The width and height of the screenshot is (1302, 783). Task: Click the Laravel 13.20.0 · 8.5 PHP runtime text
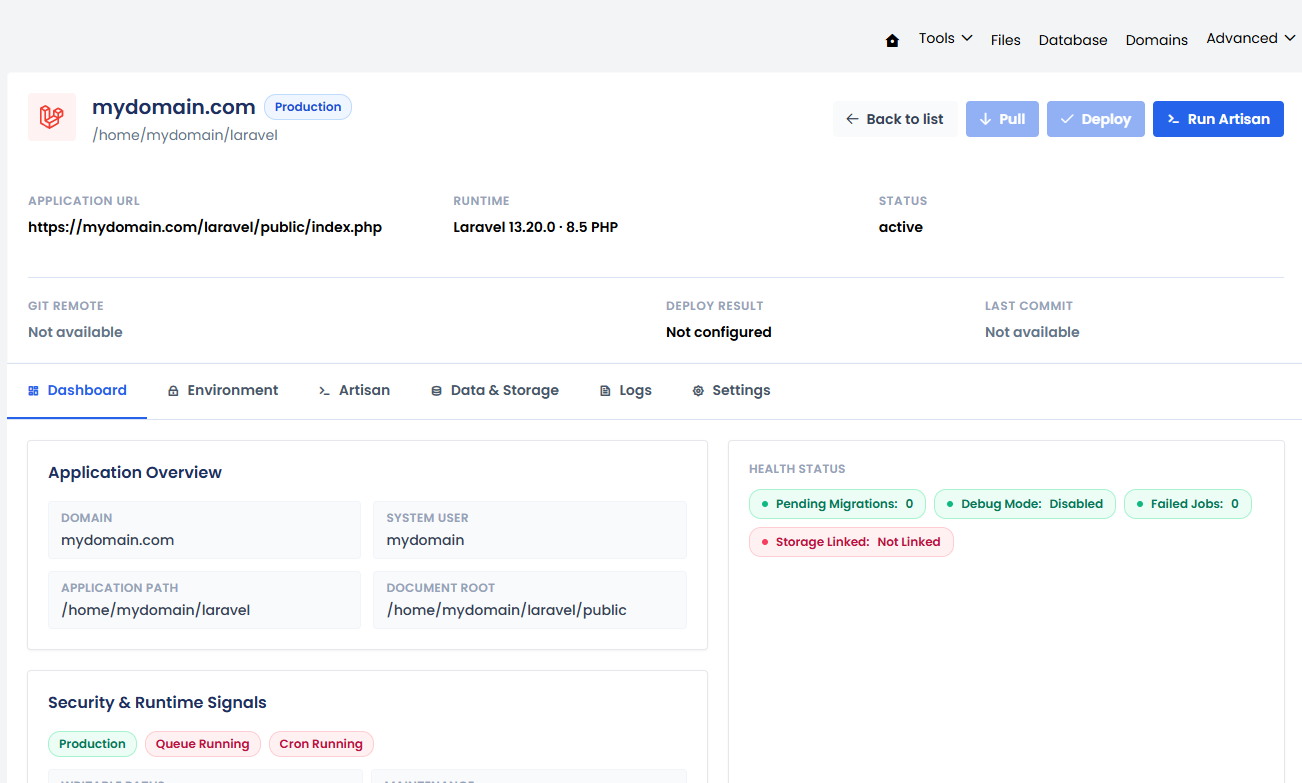click(x=535, y=227)
